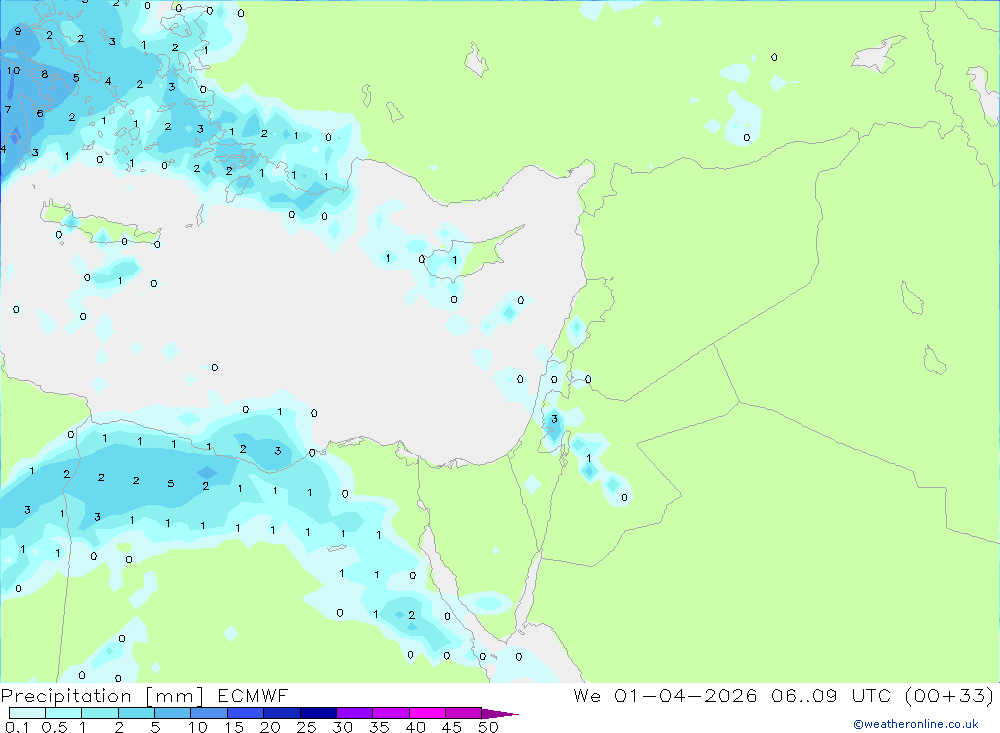Click the map precipitation value '6'
The width and height of the screenshot is (1000, 733).
click(40, 114)
